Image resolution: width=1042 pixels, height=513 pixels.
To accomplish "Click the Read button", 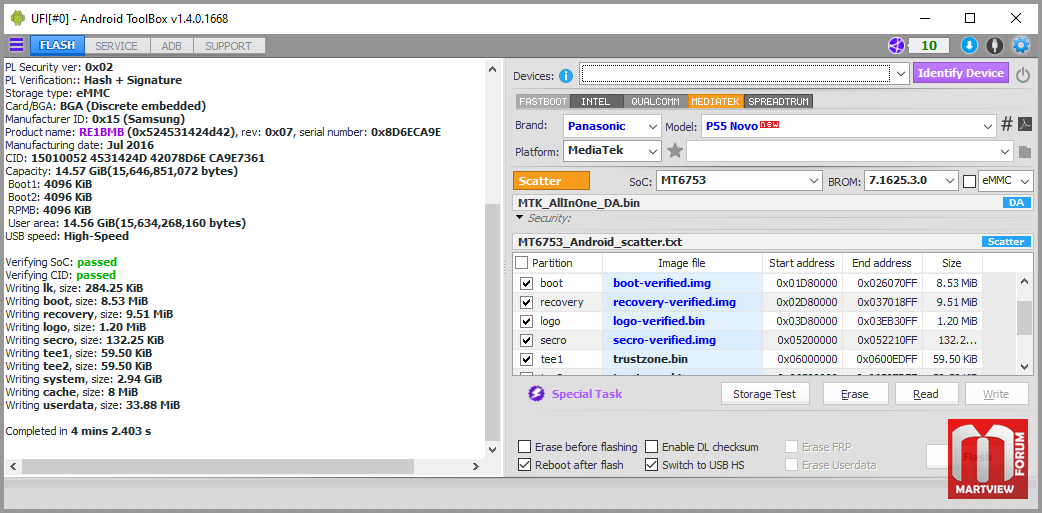I will point(926,393).
